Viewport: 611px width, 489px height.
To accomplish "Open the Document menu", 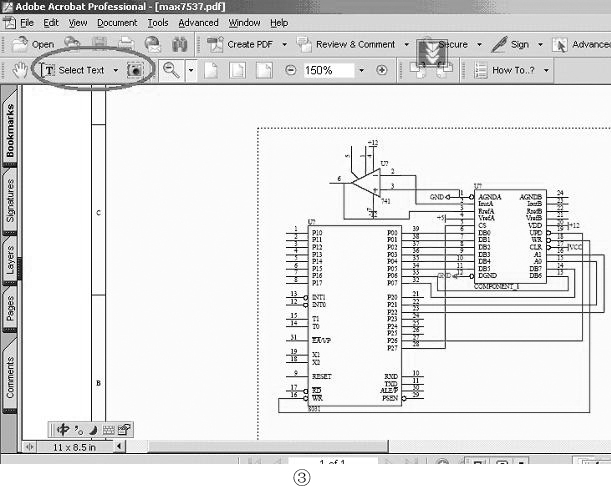I will click(116, 22).
